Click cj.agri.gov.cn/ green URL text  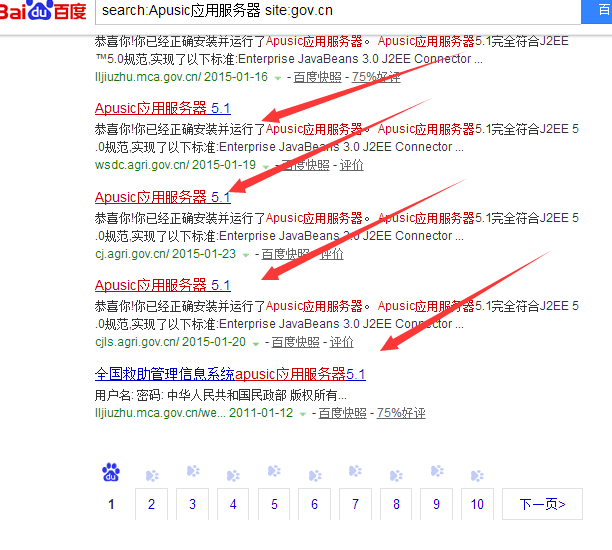click(x=132, y=254)
